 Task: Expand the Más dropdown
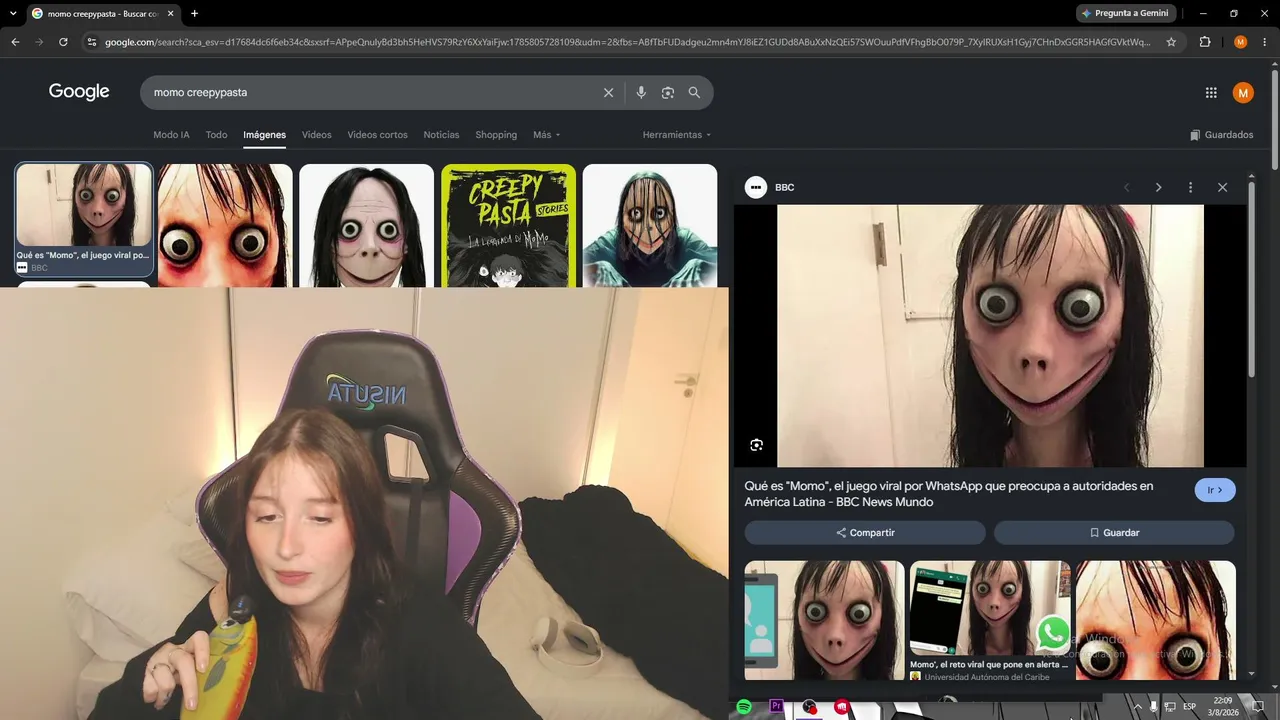[547, 135]
